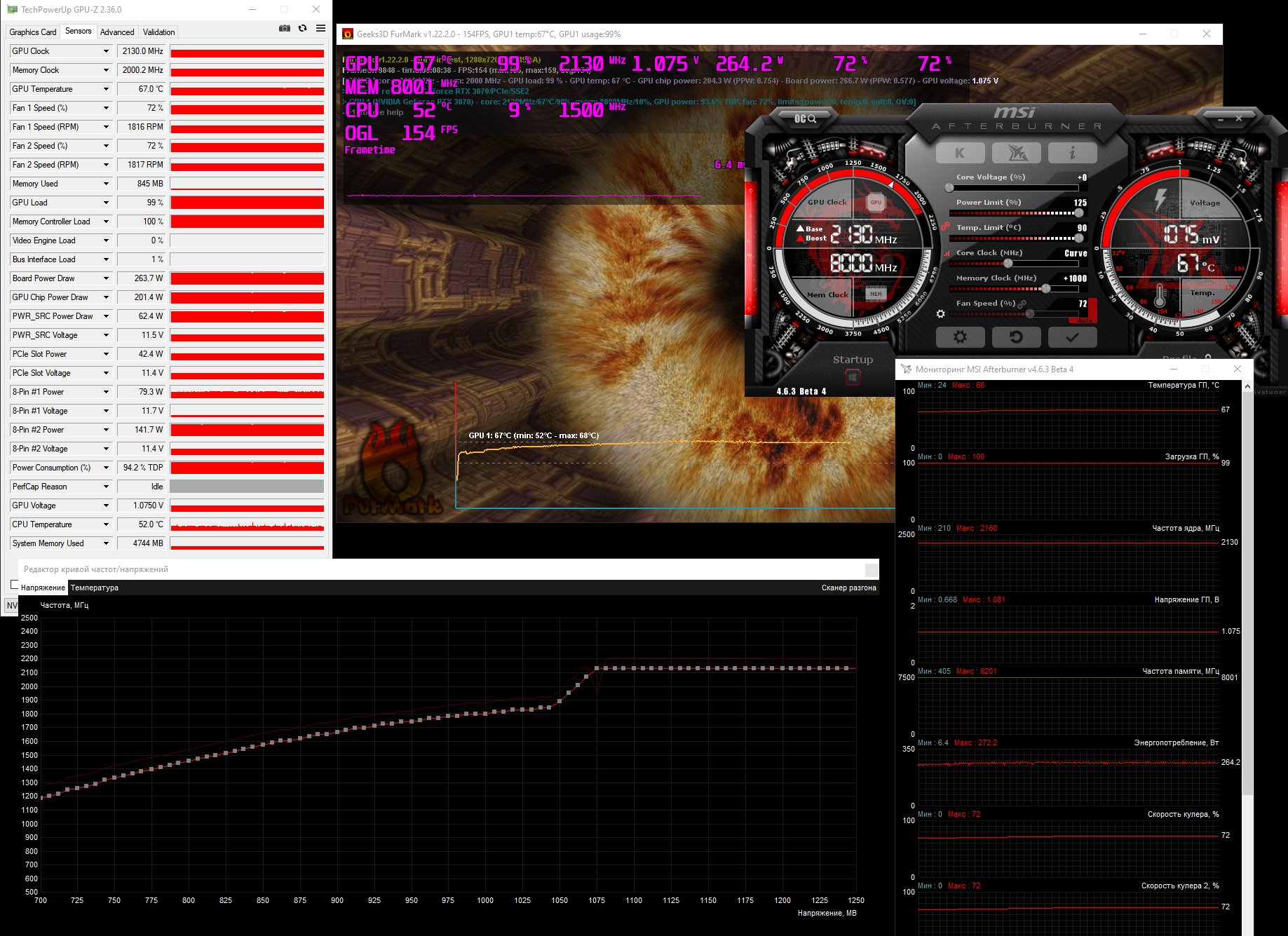Take a screenshot with GPU-Z camera icon

click(x=285, y=28)
